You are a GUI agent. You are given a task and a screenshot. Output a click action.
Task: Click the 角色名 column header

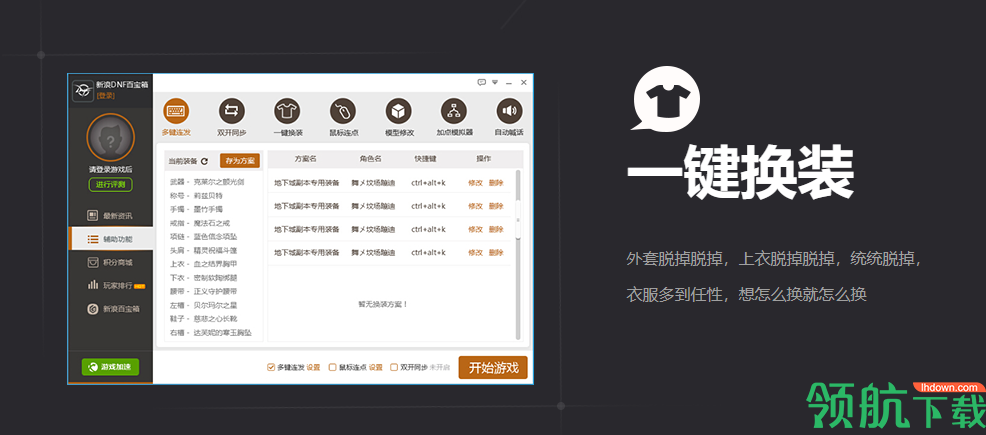coord(370,158)
